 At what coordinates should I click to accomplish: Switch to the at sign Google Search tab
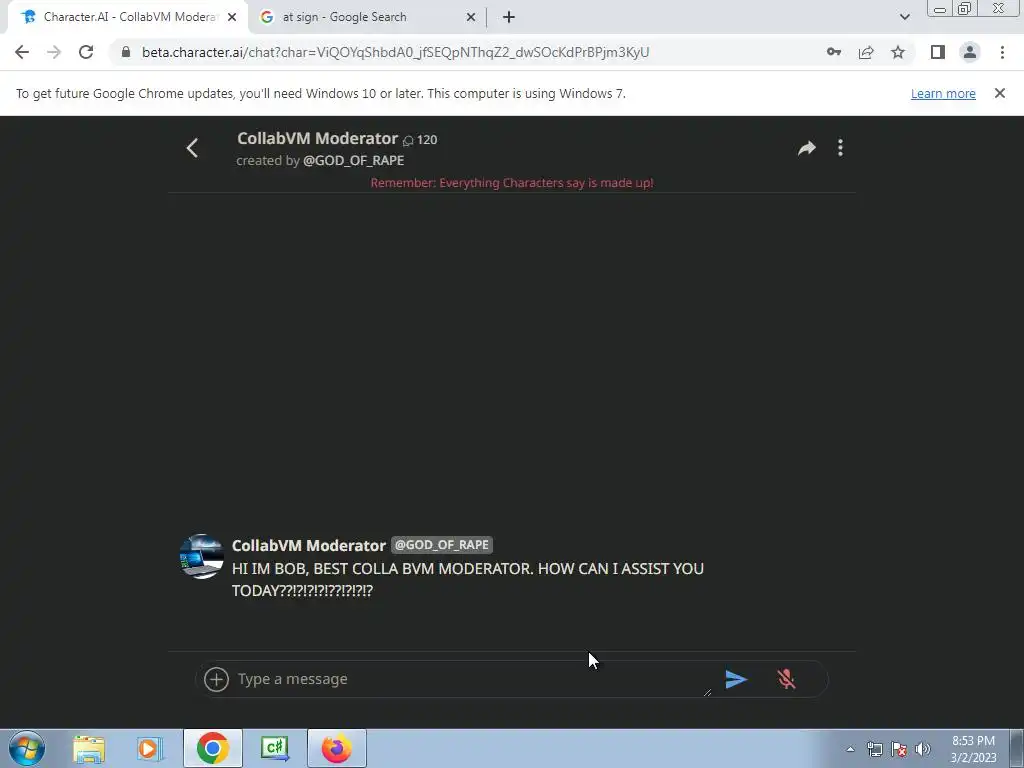pos(367,17)
